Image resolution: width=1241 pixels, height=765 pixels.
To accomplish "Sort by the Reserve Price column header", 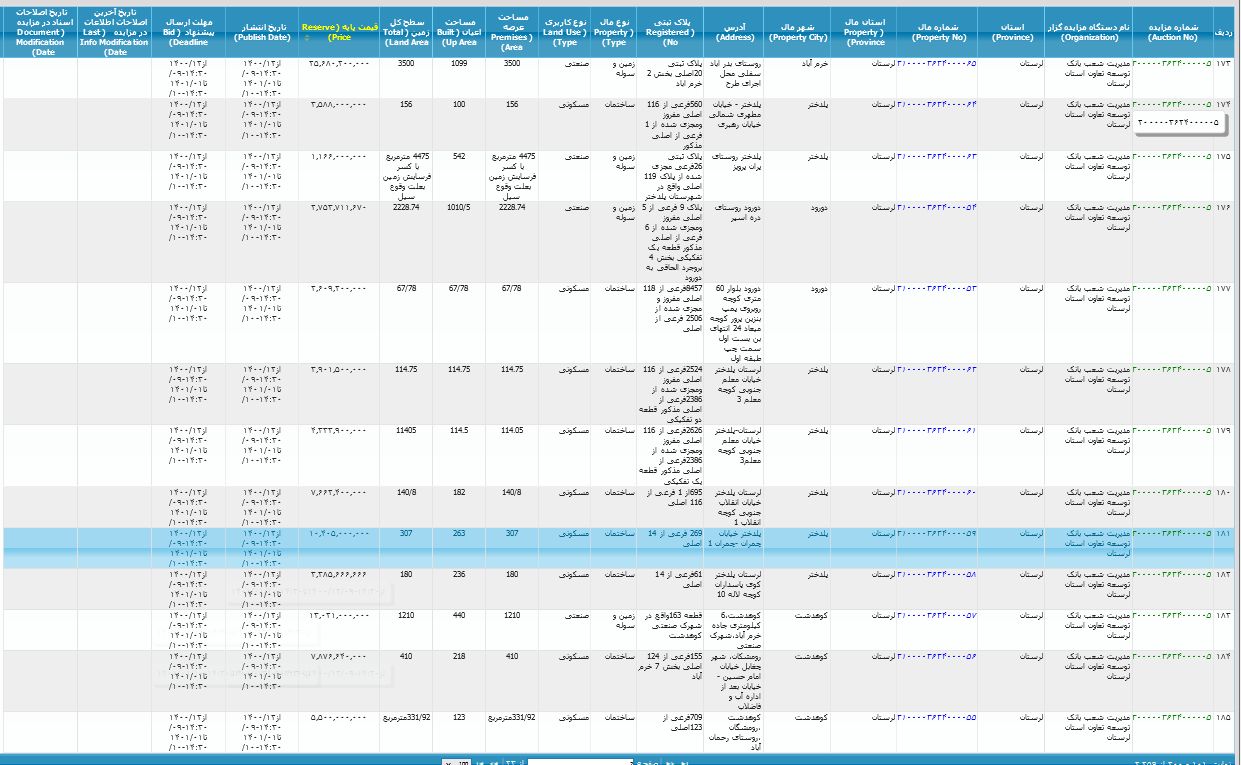I will 339,31.
